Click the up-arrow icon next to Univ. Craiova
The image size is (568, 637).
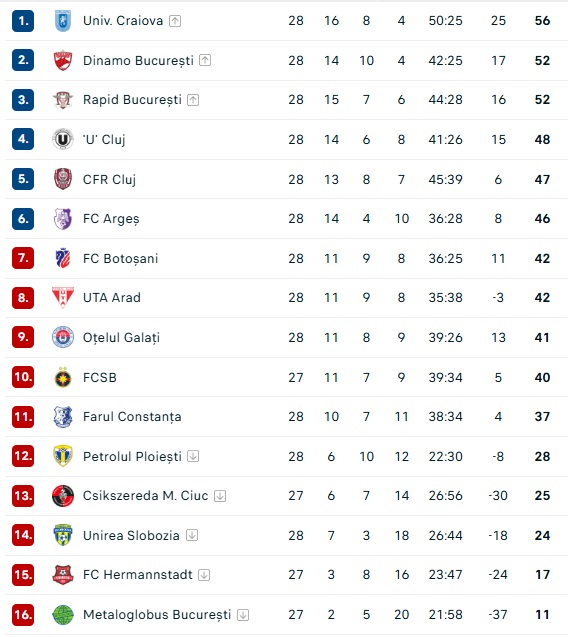(175, 21)
